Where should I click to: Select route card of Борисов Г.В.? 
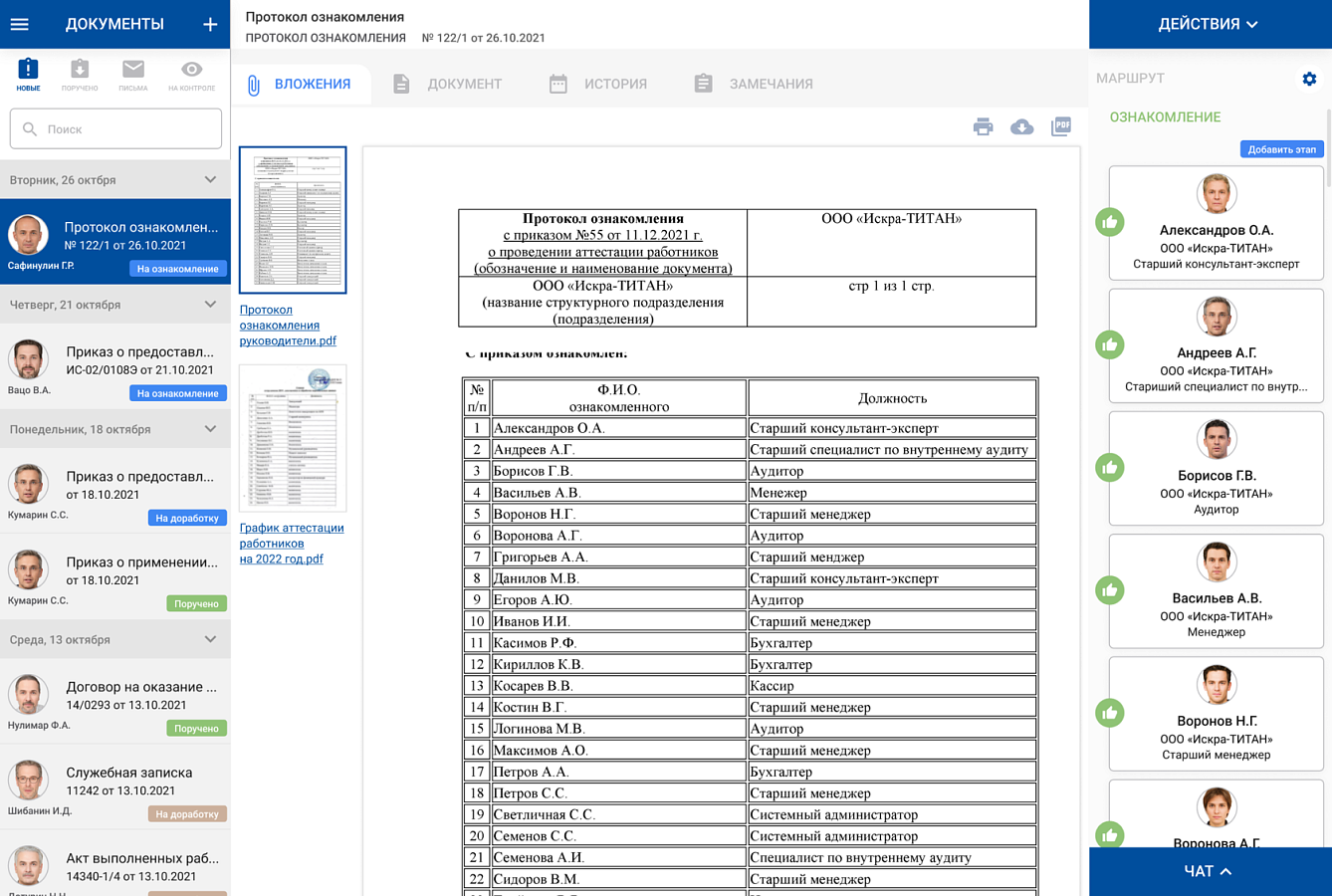(x=1216, y=468)
